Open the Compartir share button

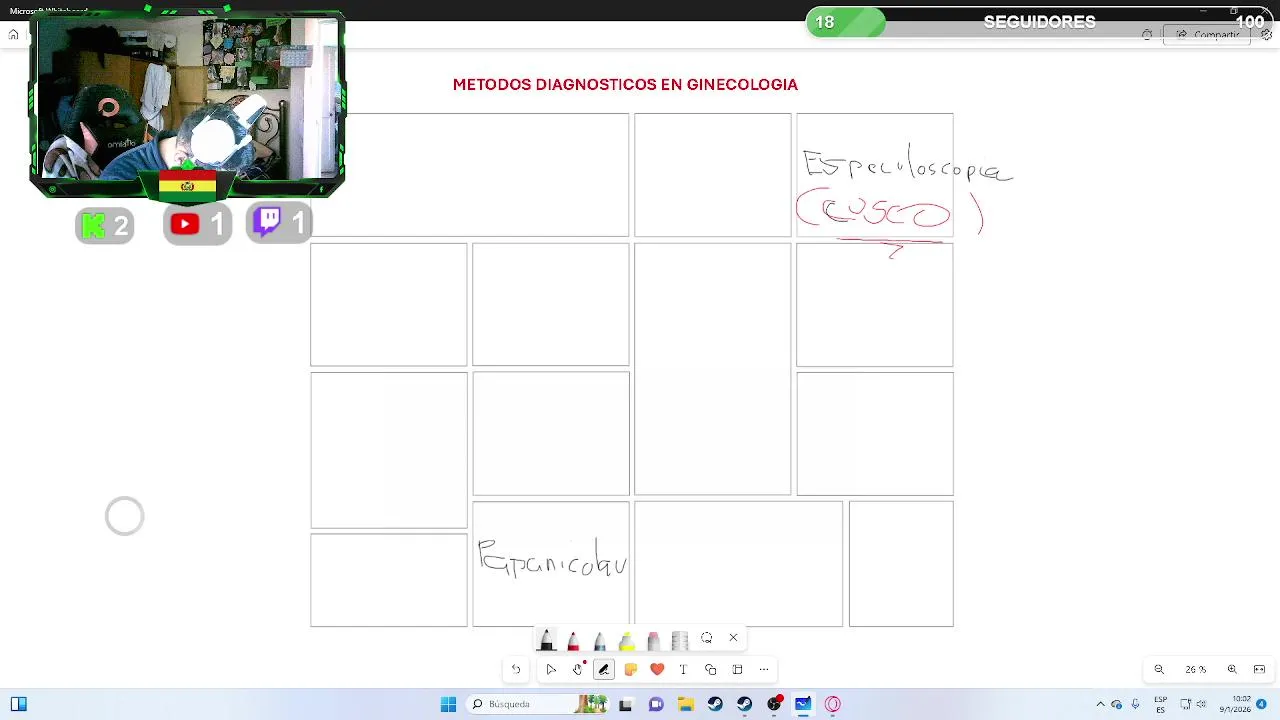click(1208, 35)
